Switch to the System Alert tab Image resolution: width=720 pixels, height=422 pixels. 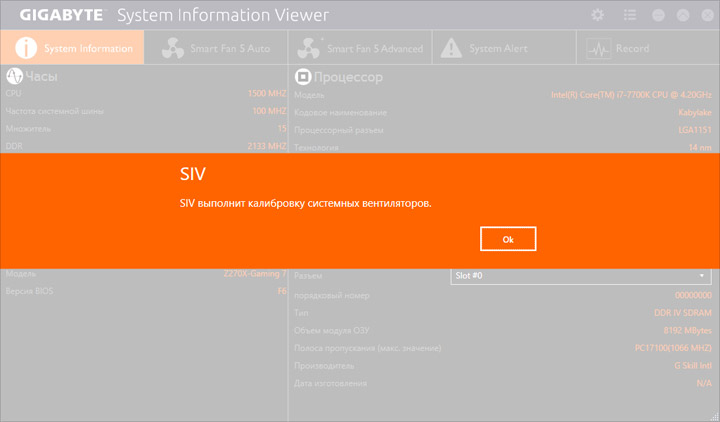point(504,48)
